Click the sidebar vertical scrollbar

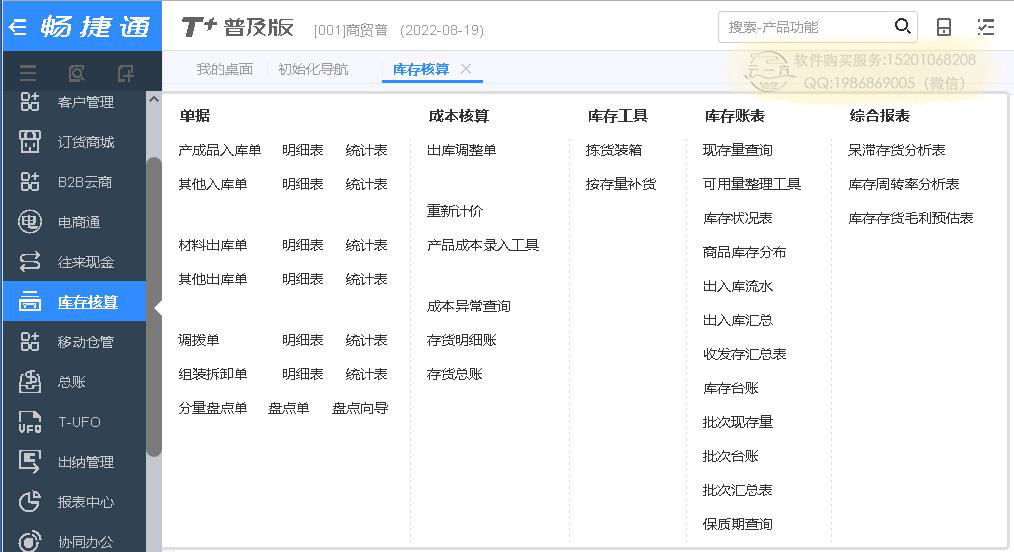pyautogui.click(x=154, y=307)
